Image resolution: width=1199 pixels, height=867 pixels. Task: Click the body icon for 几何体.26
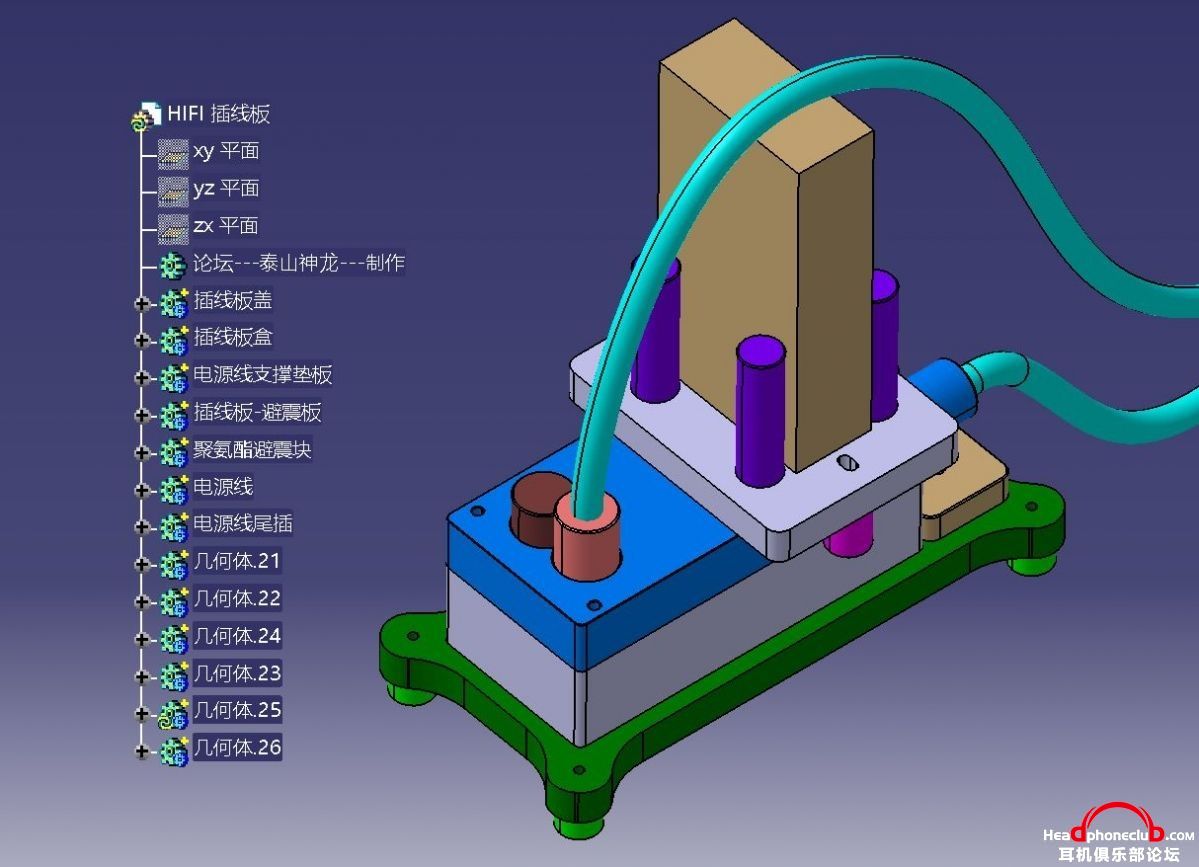[174, 751]
